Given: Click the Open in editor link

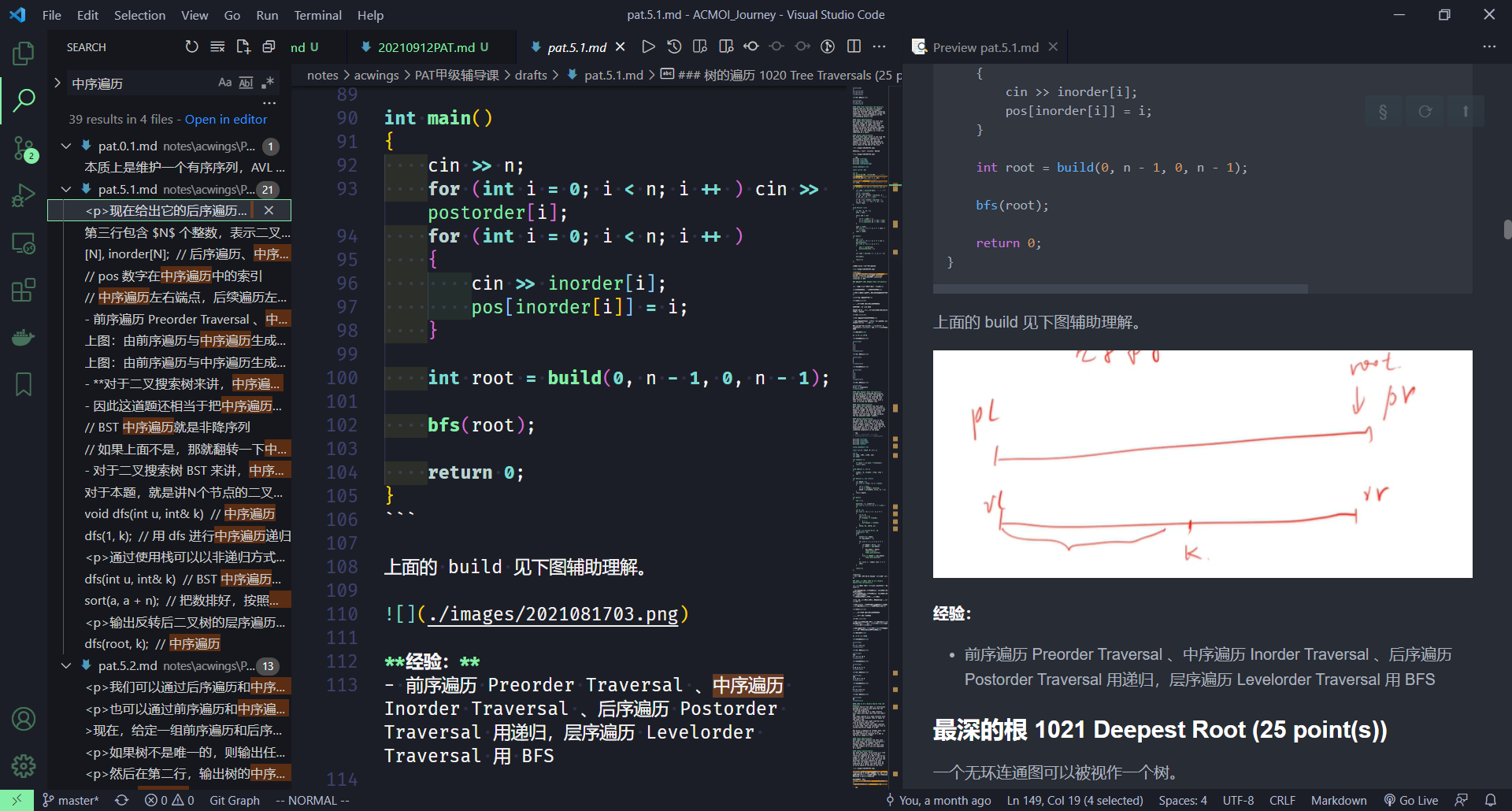Looking at the screenshot, I should tap(226, 120).
